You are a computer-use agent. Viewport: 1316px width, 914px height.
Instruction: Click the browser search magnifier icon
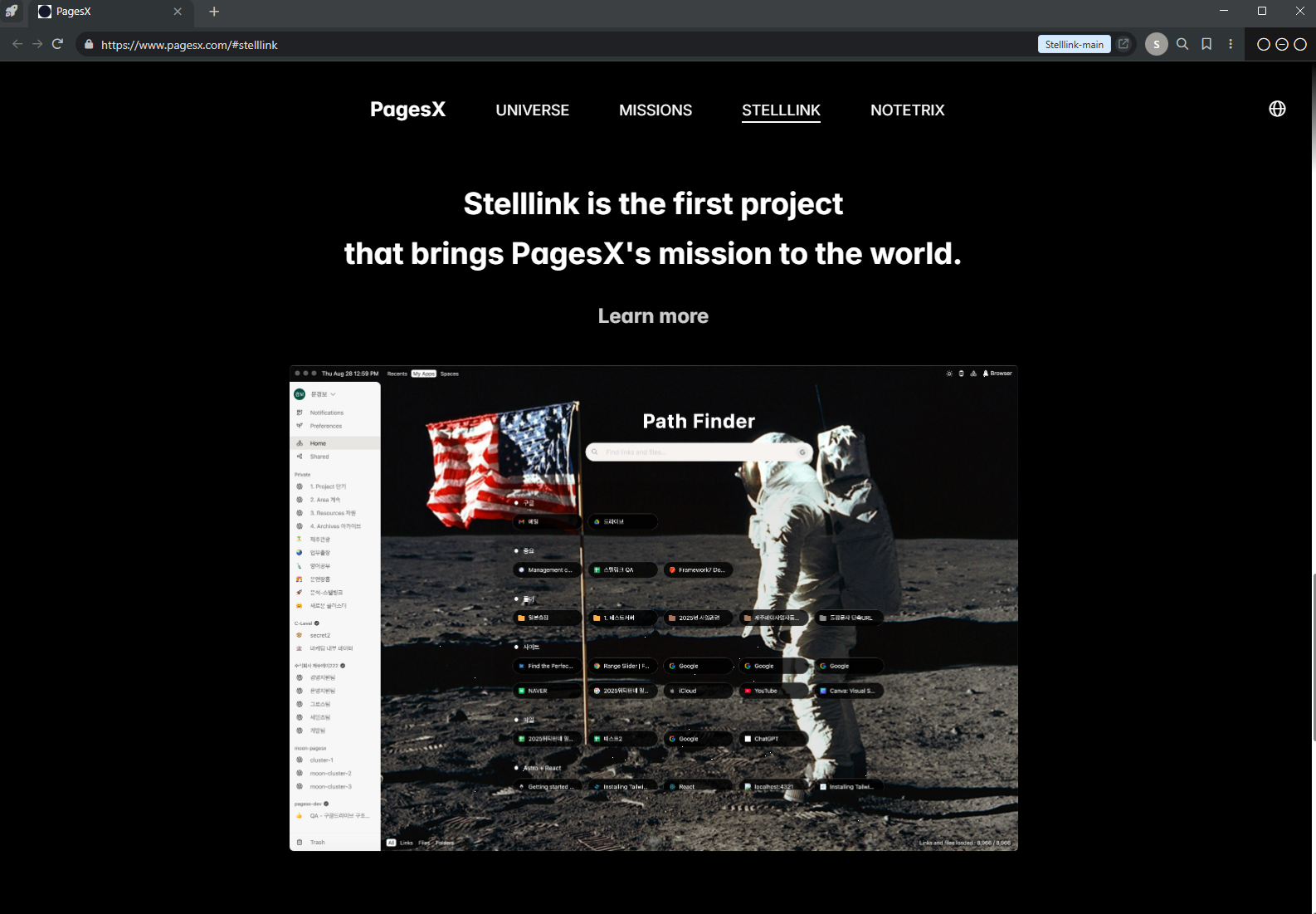pyautogui.click(x=1182, y=44)
